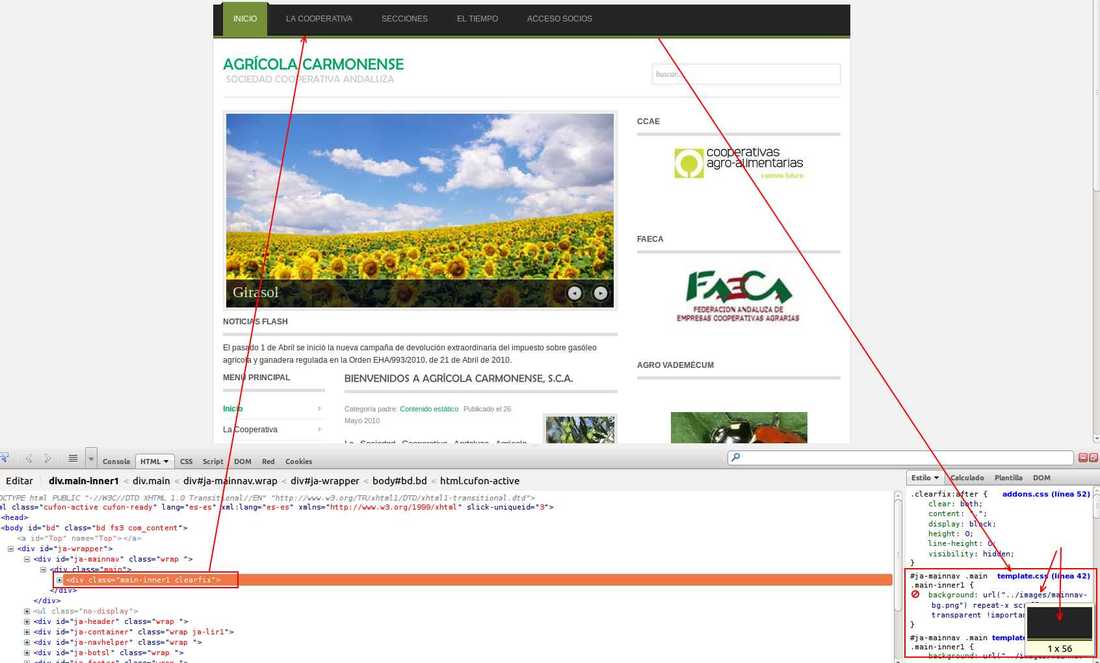The width and height of the screenshot is (1100, 663).
Task: Click the Editar button in Firebug
Action: (x=20, y=481)
